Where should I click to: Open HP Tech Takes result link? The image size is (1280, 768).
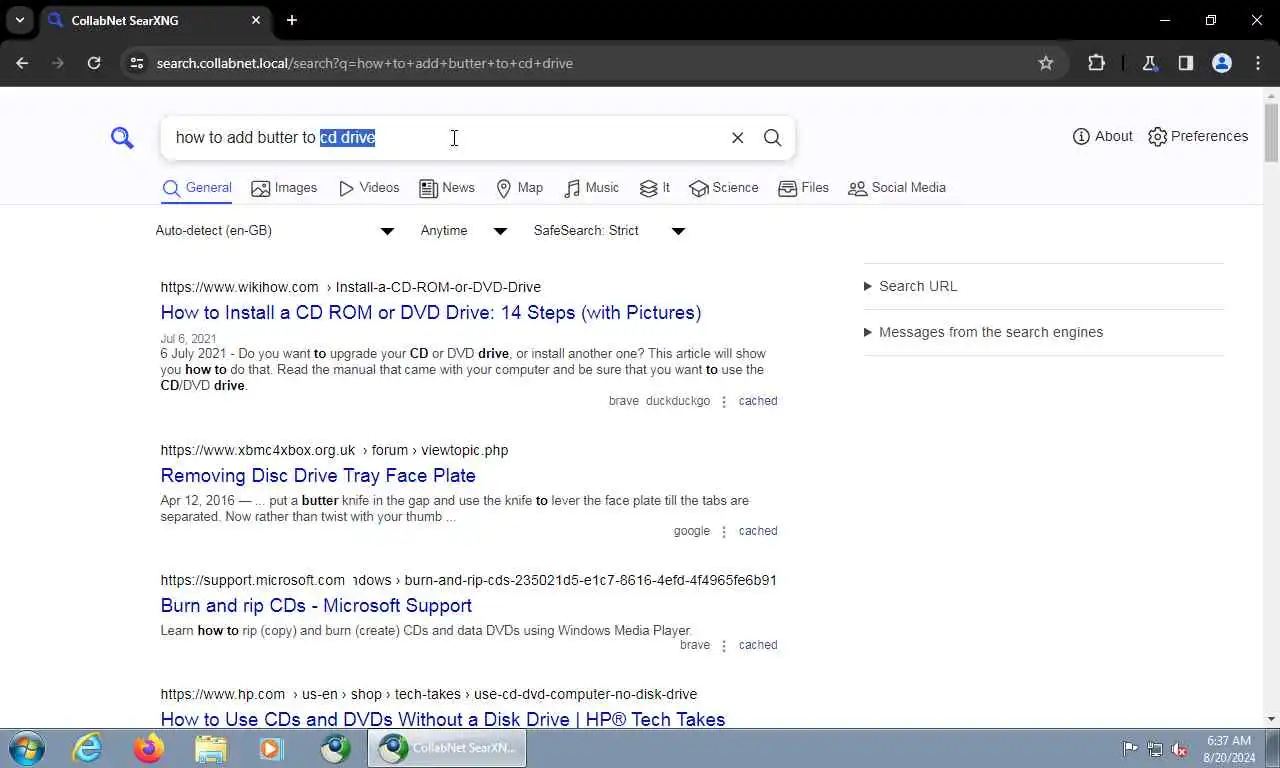[x=443, y=719]
